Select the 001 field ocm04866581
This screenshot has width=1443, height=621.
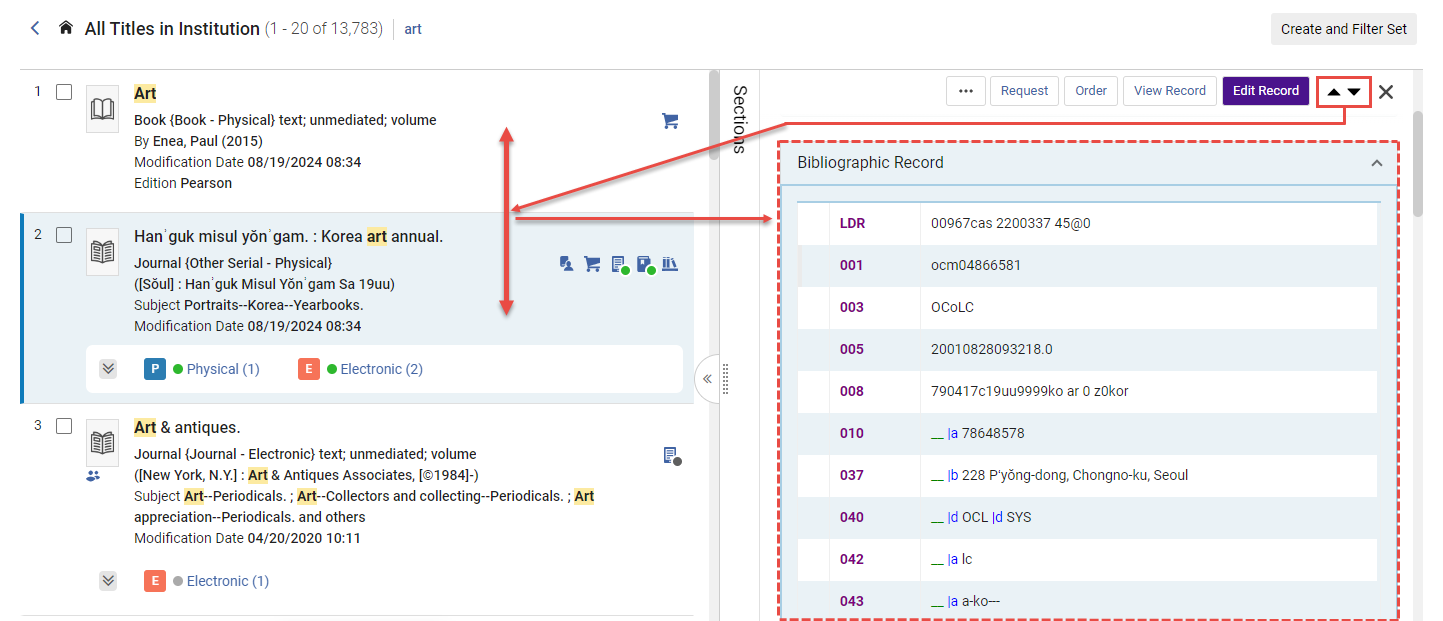(1087, 266)
